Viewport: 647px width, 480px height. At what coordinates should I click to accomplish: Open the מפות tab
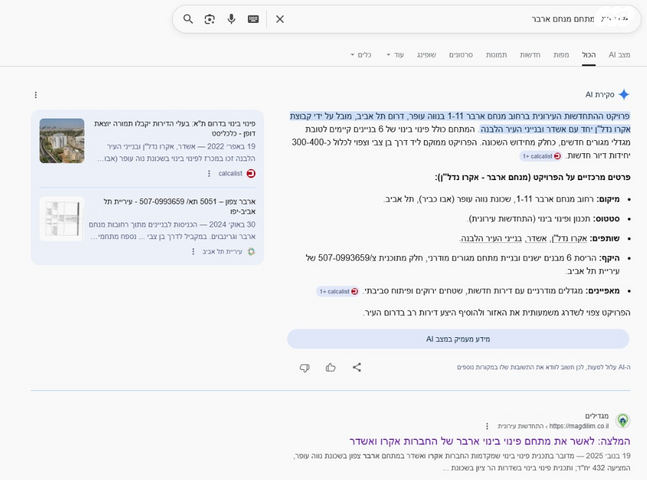pos(561,54)
